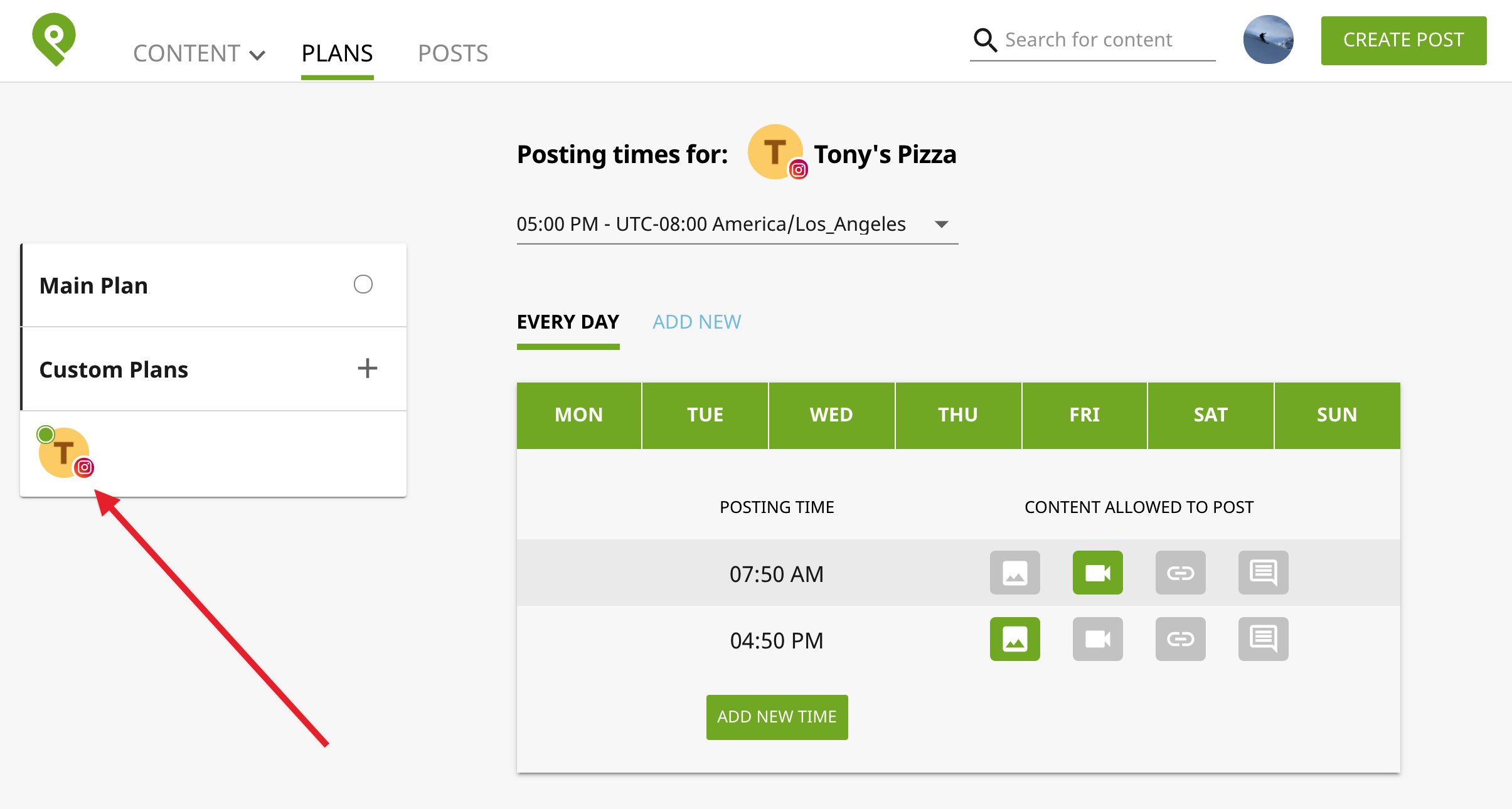Click the plus icon next to Custom Plans

(x=368, y=369)
